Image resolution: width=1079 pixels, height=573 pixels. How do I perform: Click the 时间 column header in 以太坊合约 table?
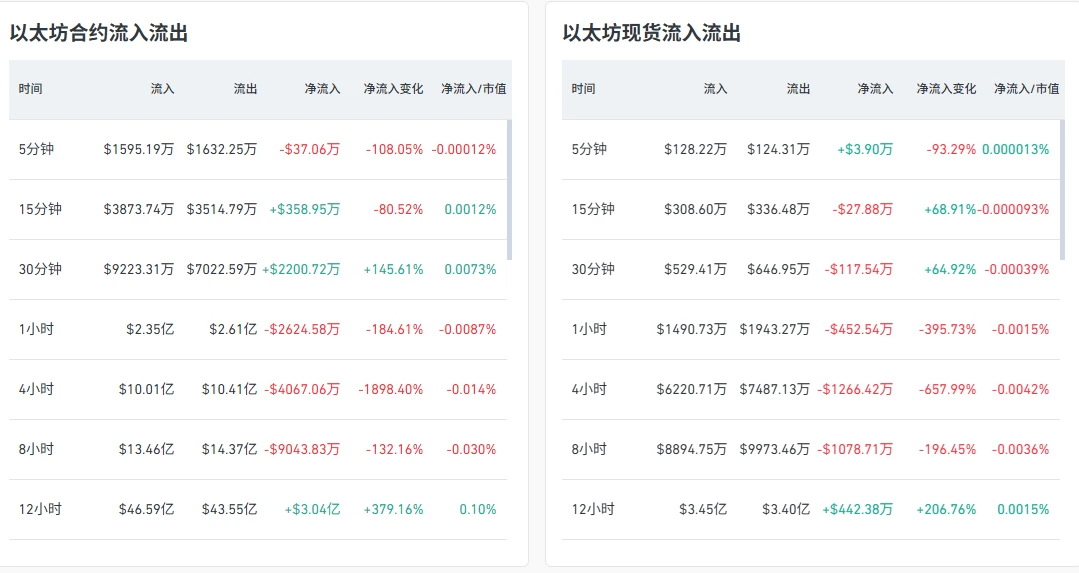[30, 89]
